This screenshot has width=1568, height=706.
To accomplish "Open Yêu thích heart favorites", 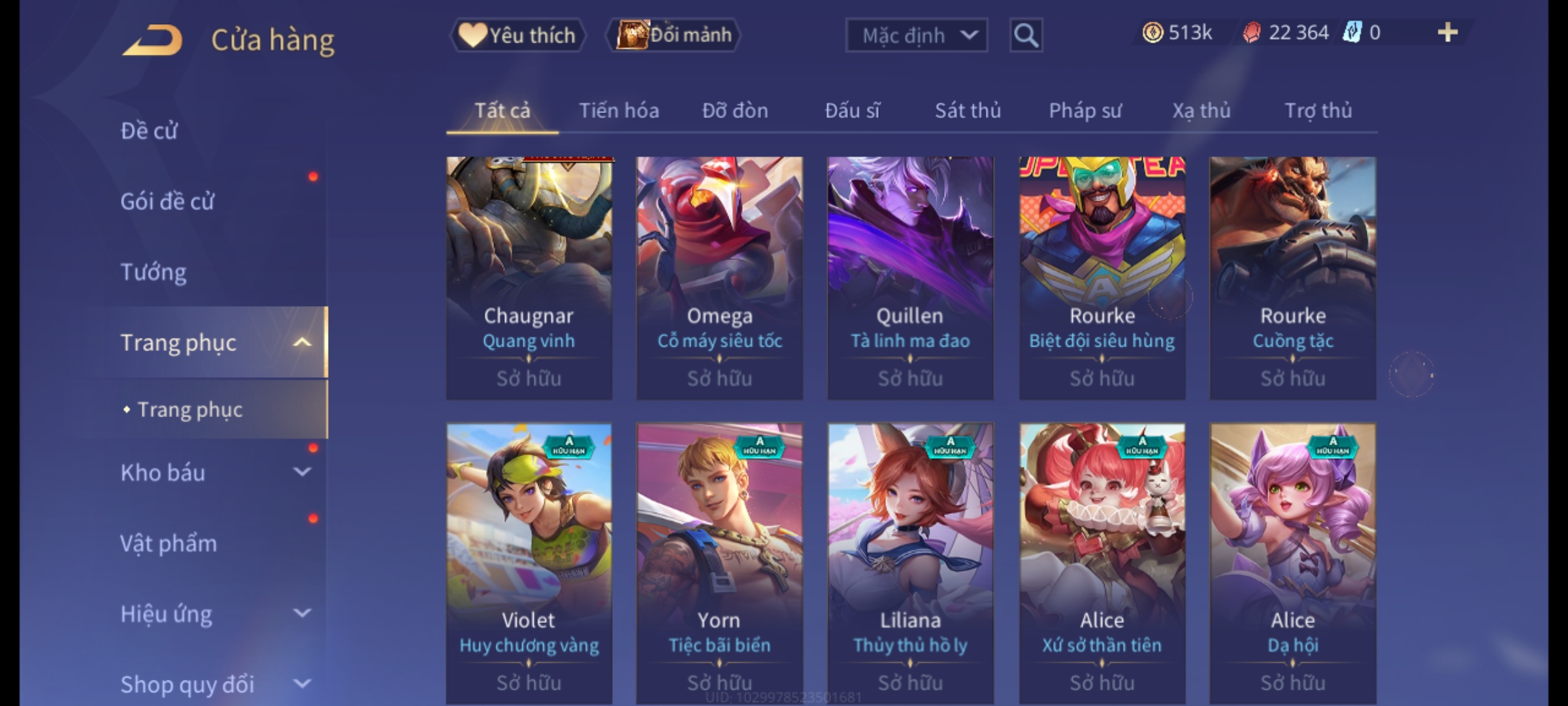I will tap(517, 35).
